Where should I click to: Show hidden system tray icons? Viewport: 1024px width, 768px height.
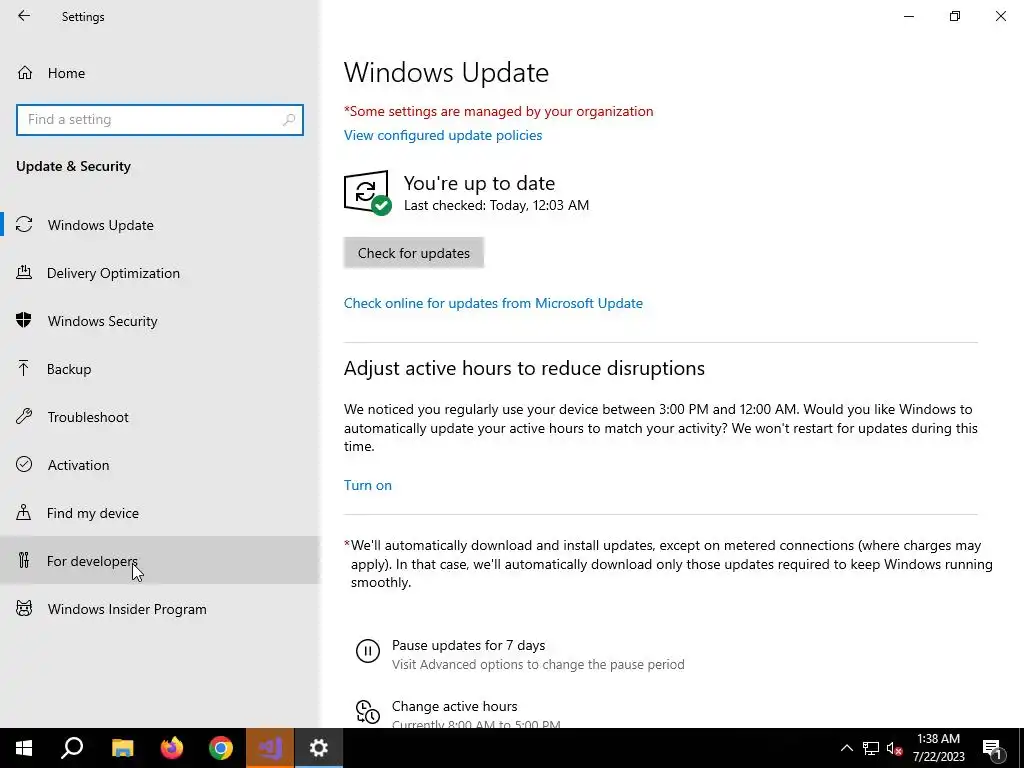[x=846, y=748]
